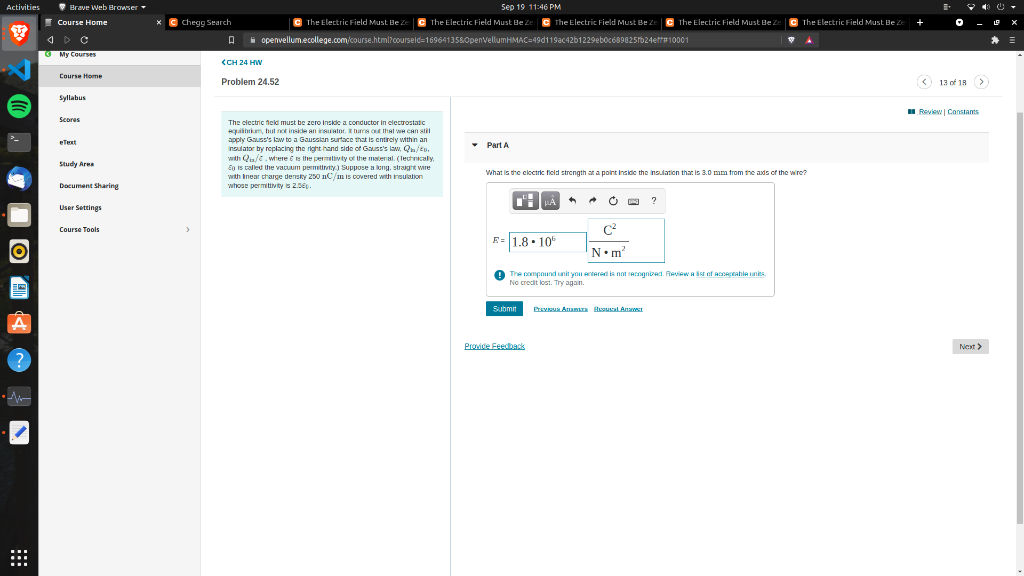Open the Constants link

pos(963,112)
